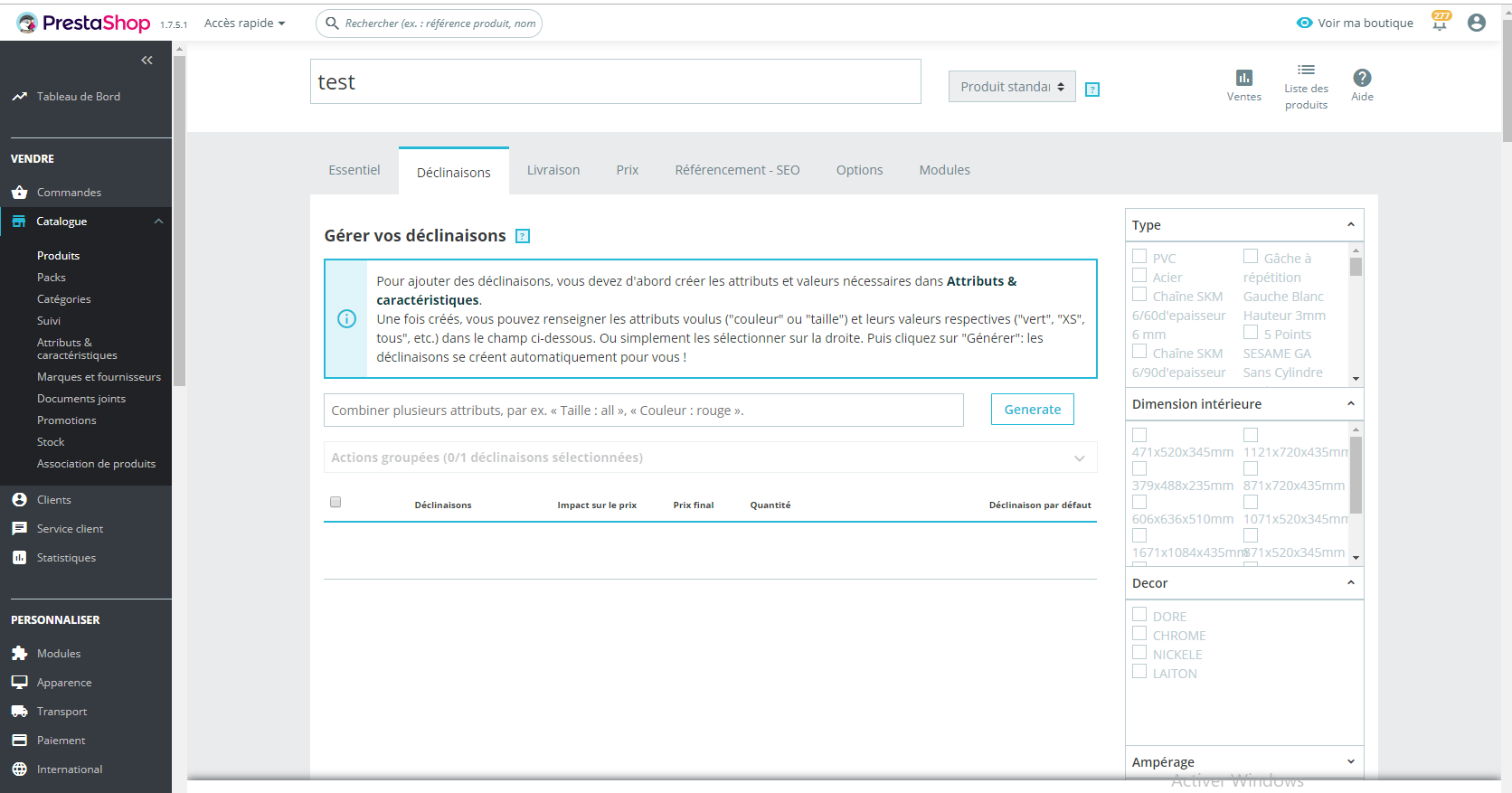Open the Aide help icon
Viewport: 1512px width, 793px height.
tap(1362, 78)
